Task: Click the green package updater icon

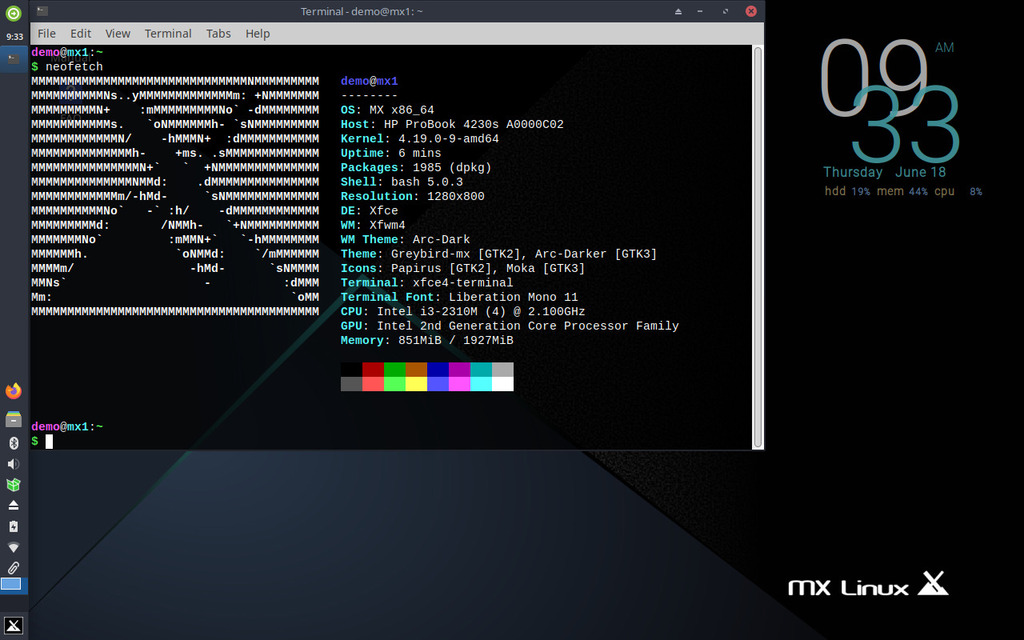Action: pyautogui.click(x=13, y=485)
